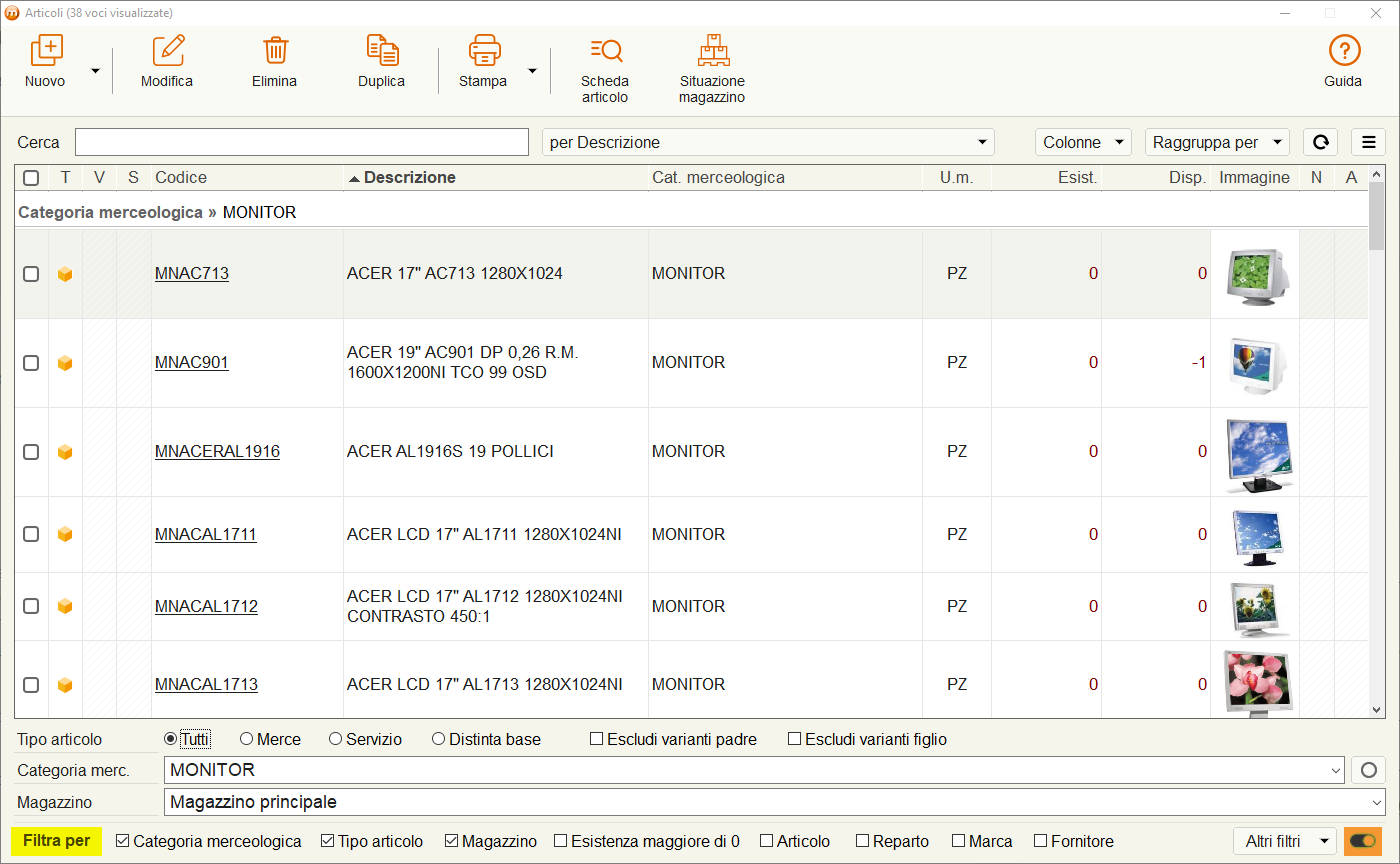
Task: Open the 'per Descrizione' search dropdown
Action: tap(768, 142)
